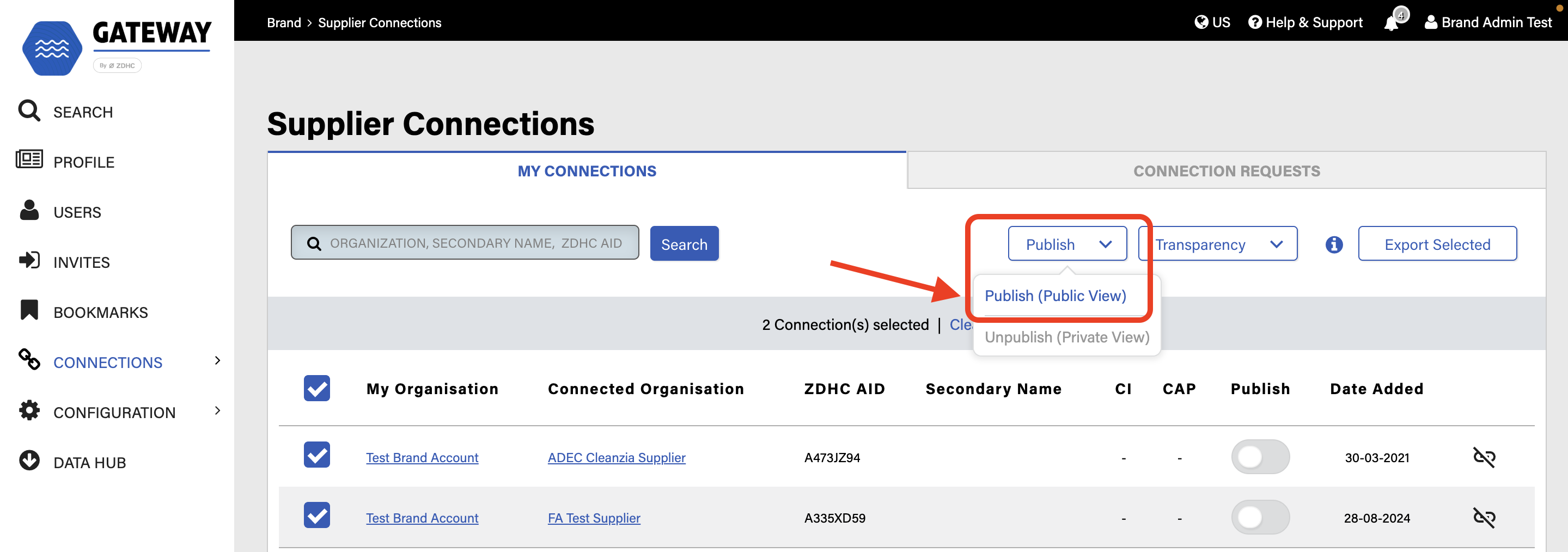This screenshot has width=1568, height=552.
Task: Disconnect ADEC Cleanzia Supplier using unlink icon
Action: click(x=1484, y=457)
